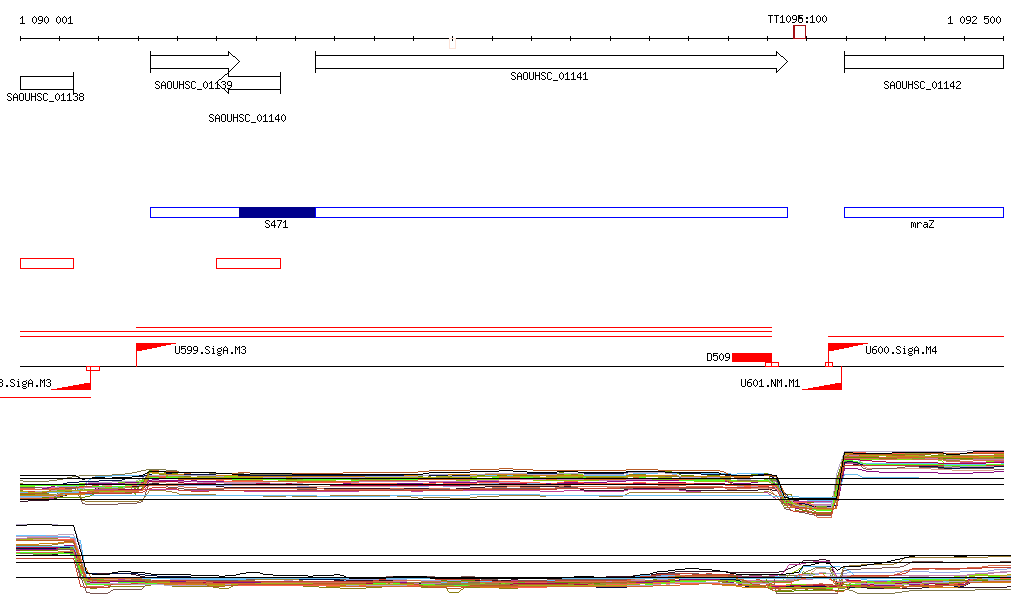Click the mraZ gene name label
Viewport: 1024px width, 611px height.
point(922,225)
